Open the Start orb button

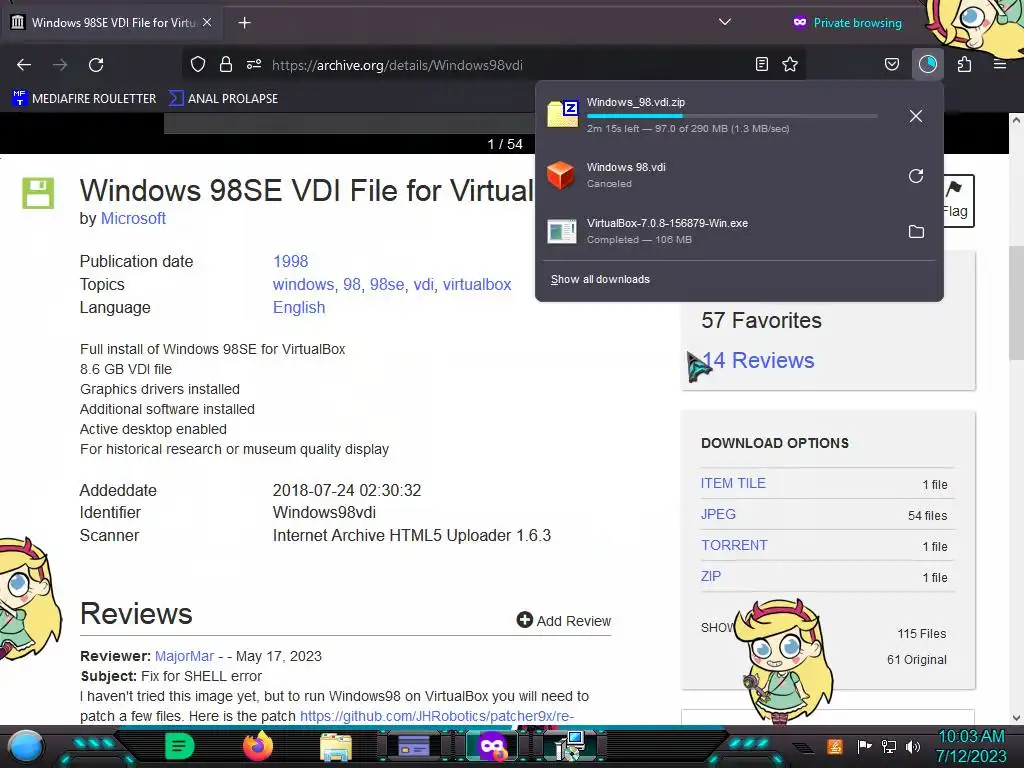tap(26, 746)
